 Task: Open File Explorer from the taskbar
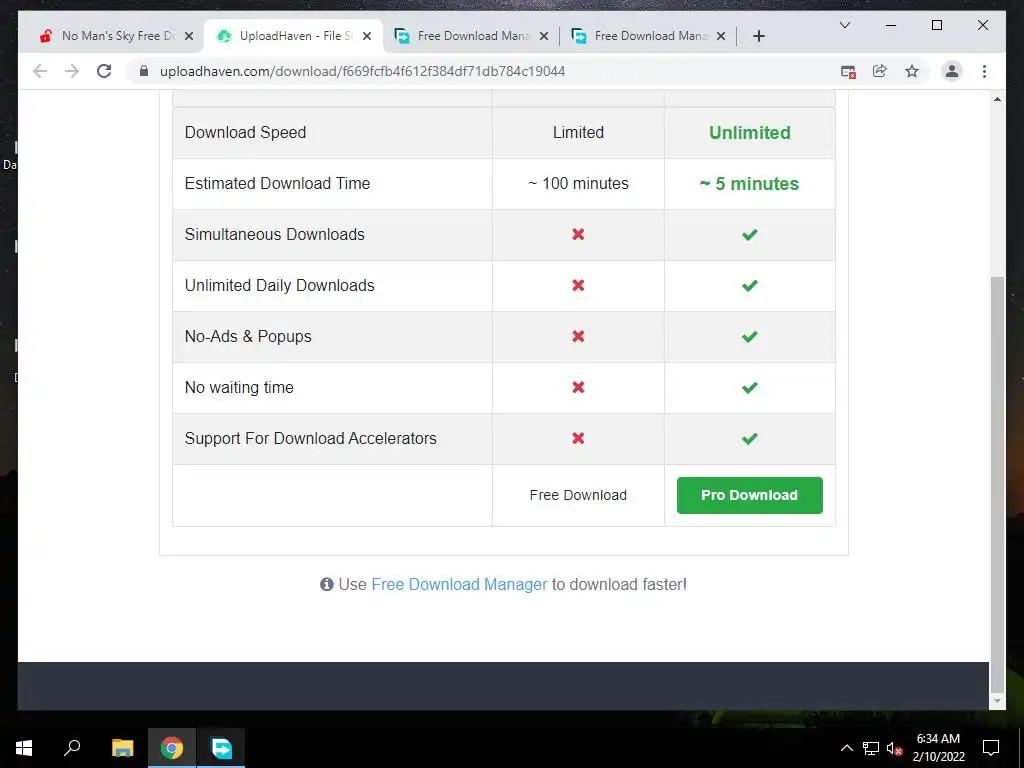coord(122,748)
